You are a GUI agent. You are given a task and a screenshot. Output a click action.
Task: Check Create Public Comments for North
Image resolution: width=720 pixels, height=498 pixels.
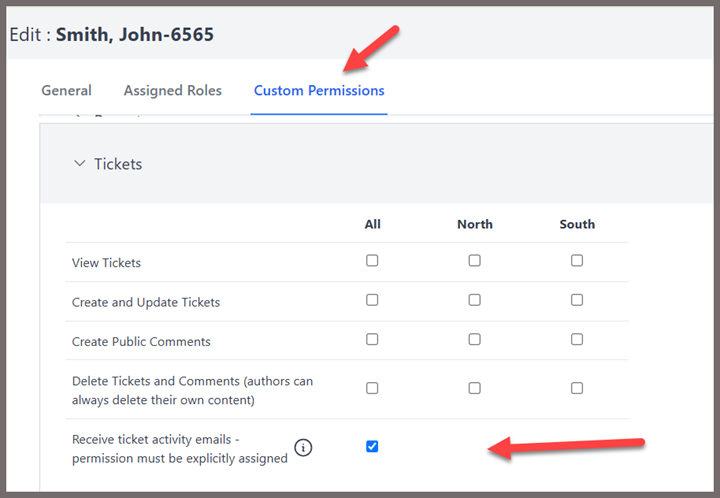474,340
